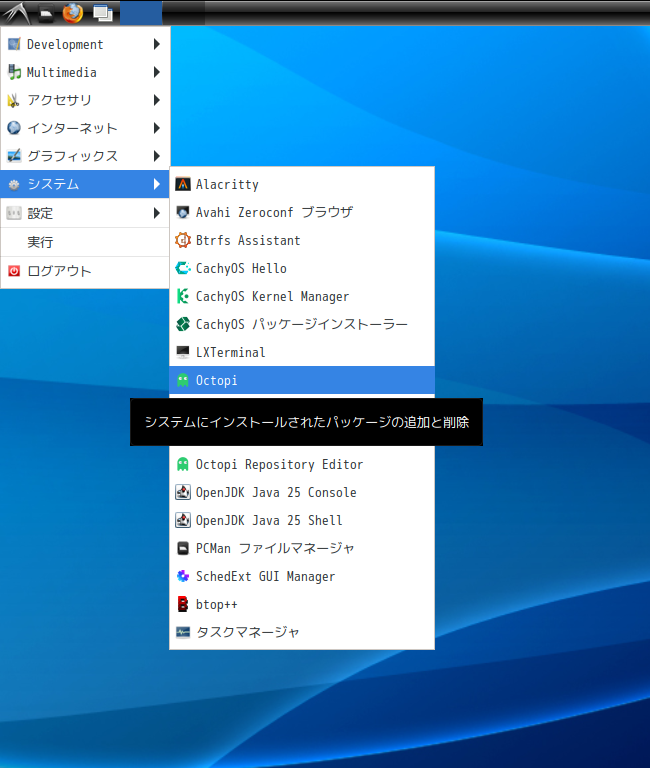Launch btop++ entry

[x=302, y=604]
